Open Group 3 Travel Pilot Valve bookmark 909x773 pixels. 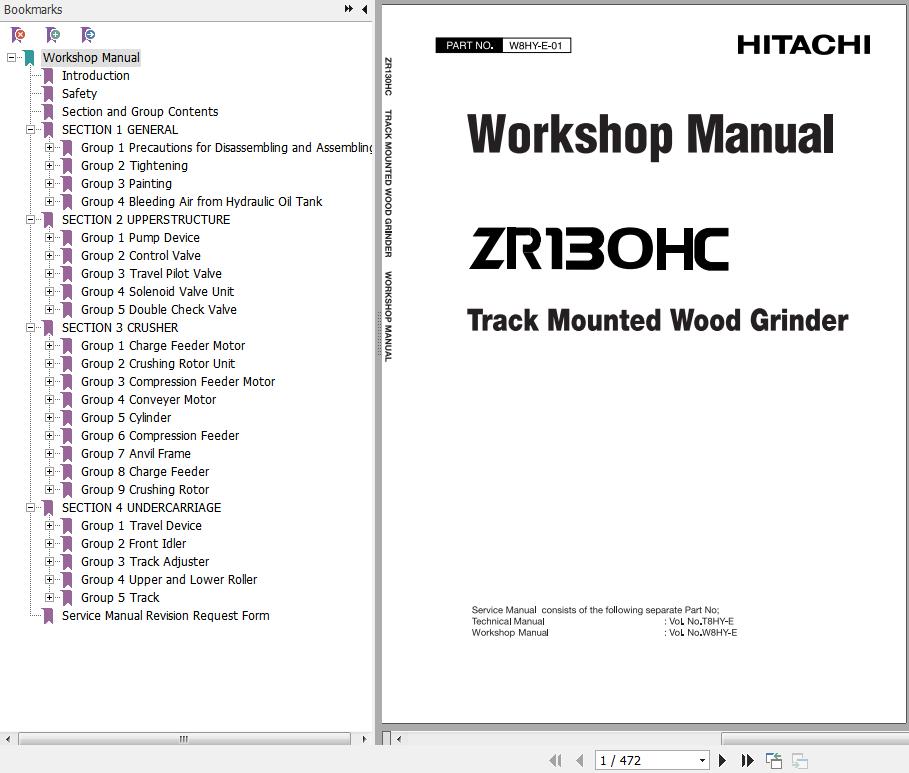click(x=151, y=273)
